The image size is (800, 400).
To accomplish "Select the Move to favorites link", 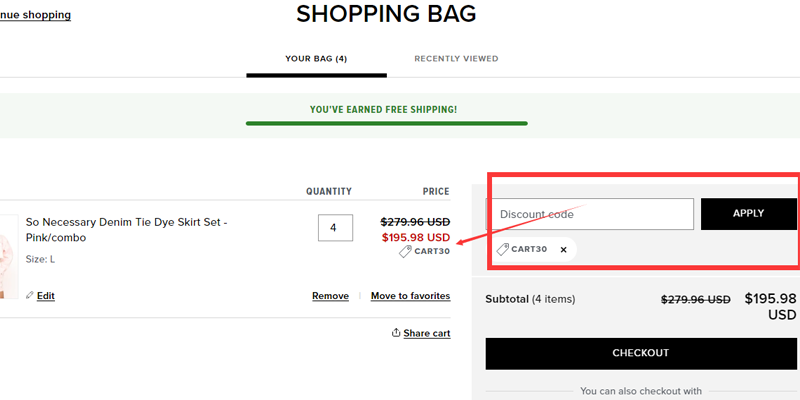I will coord(410,296).
